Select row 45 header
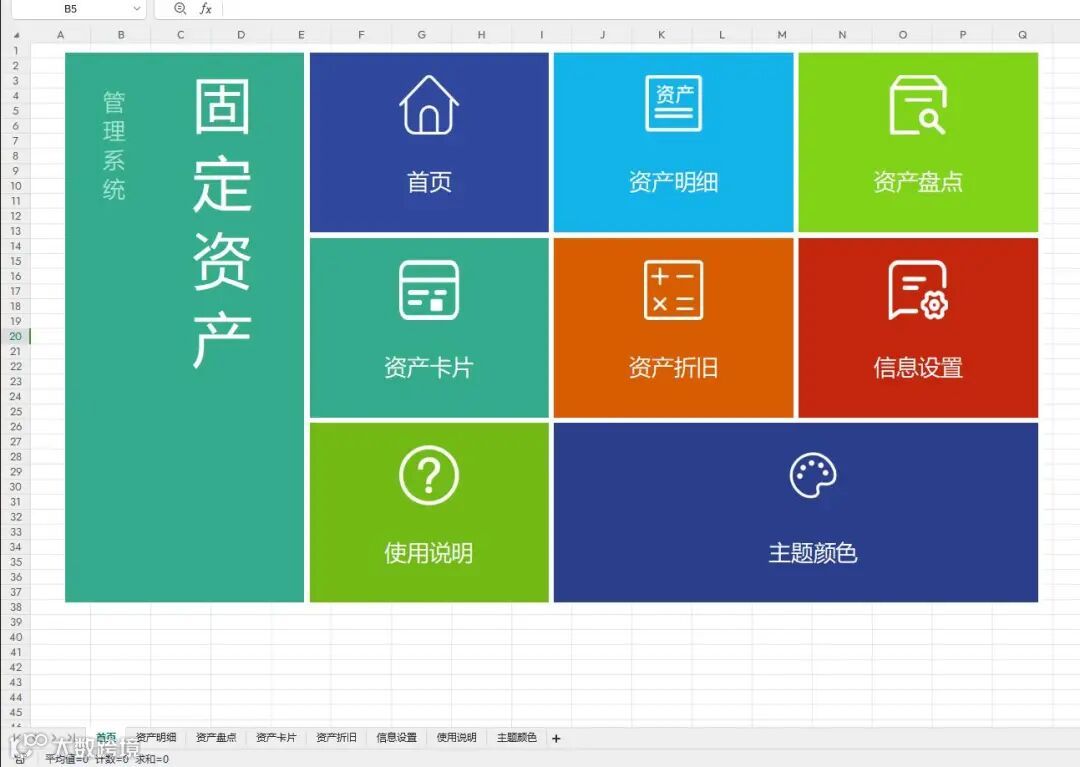1080x767 pixels. (x=15, y=712)
